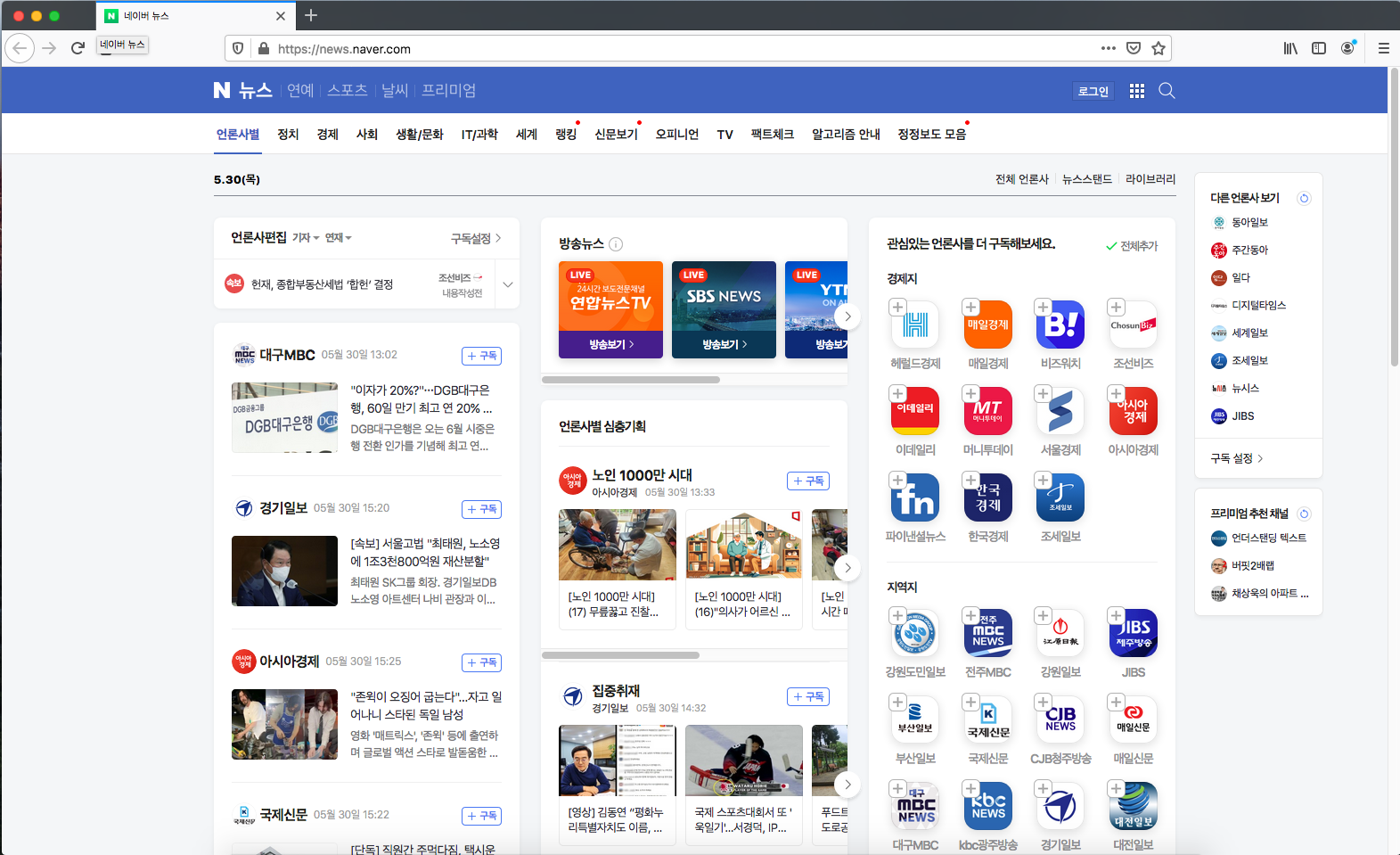Refresh the 다른 언론사 보기 list

pyautogui.click(x=1304, y=198)
